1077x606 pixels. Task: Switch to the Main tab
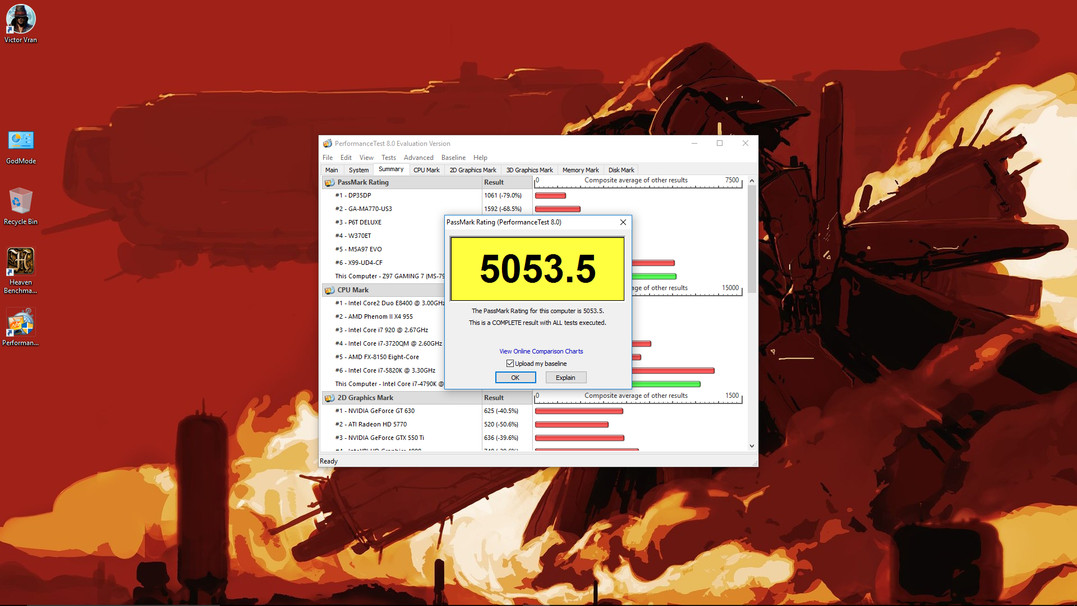tap(332, 170)
